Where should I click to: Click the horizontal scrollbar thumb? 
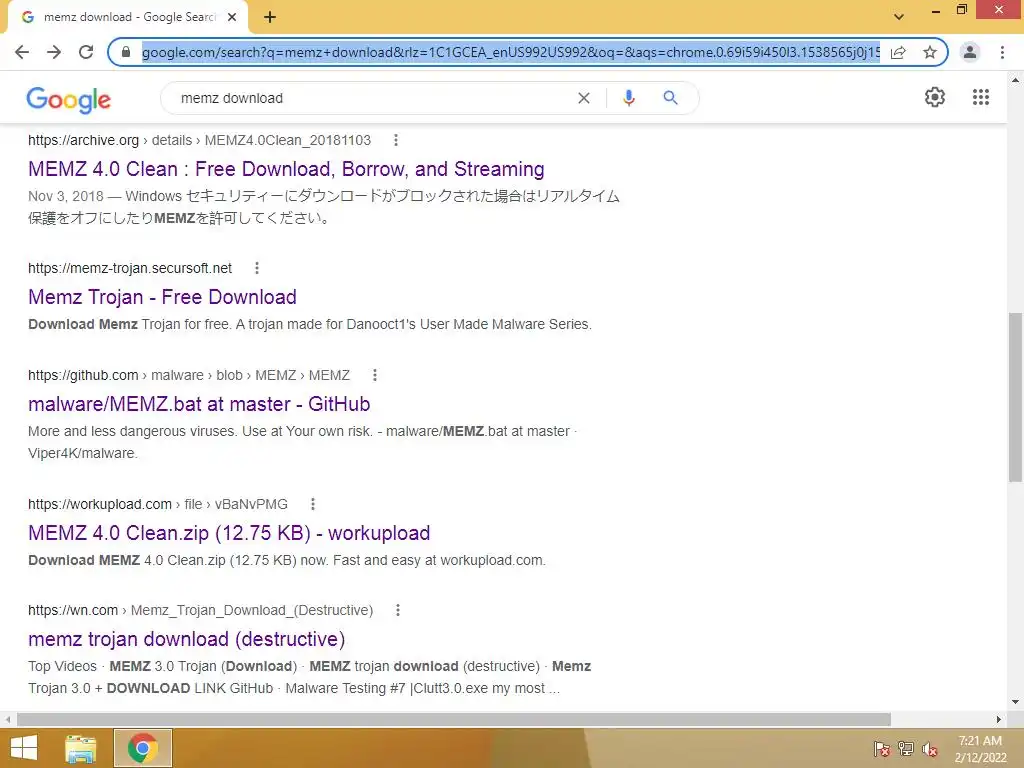[454, 719]
